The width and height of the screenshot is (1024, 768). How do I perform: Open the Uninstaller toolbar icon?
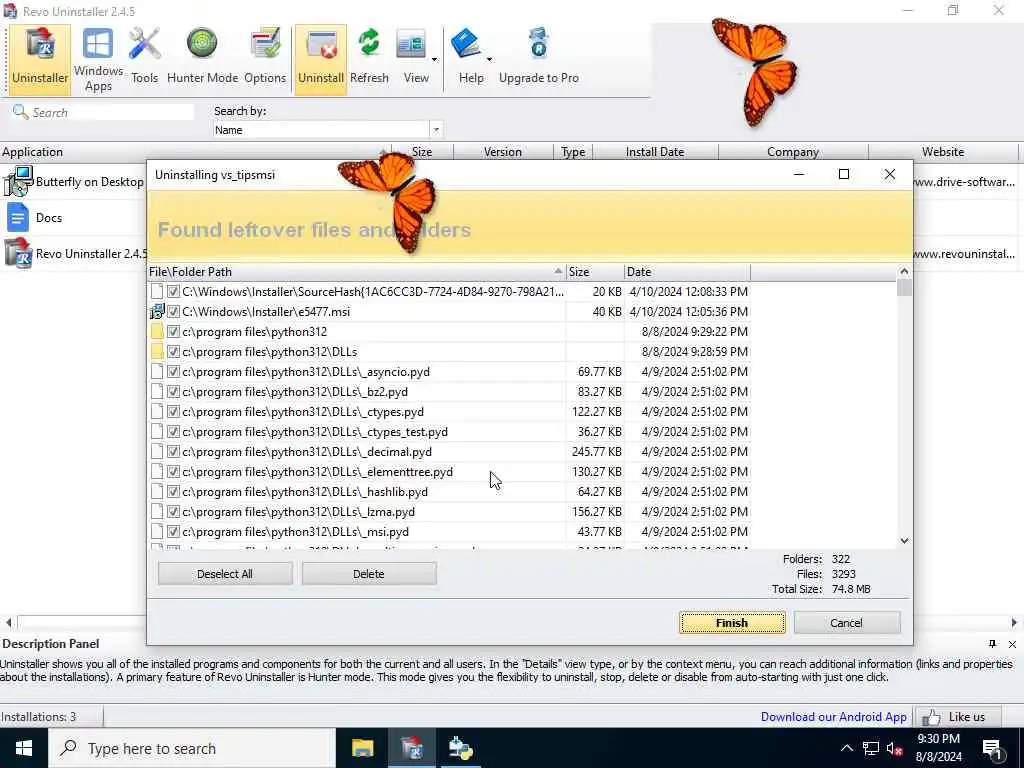[40, 59]
